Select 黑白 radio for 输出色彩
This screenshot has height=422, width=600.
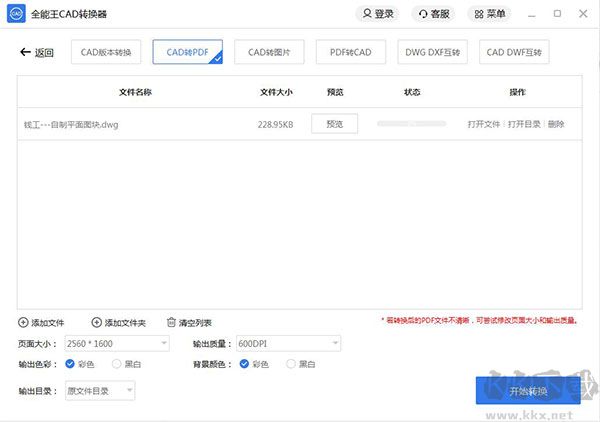pyautogui.click(x=116, y=363)
